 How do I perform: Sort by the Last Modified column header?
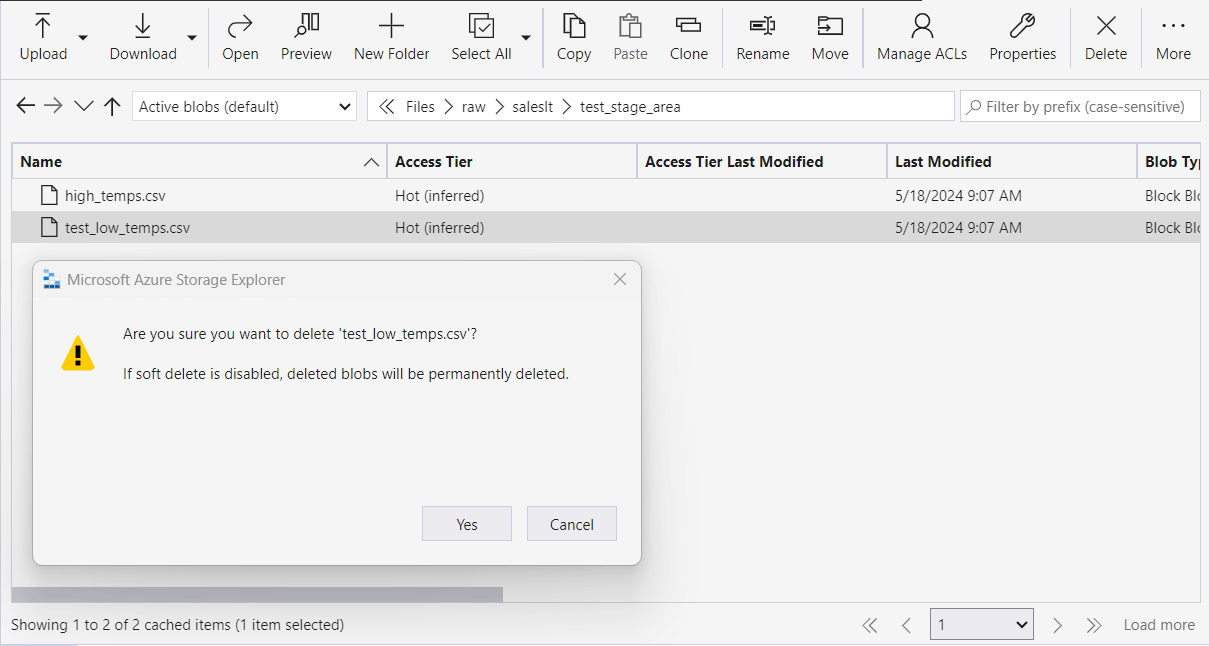point(1012,161)
